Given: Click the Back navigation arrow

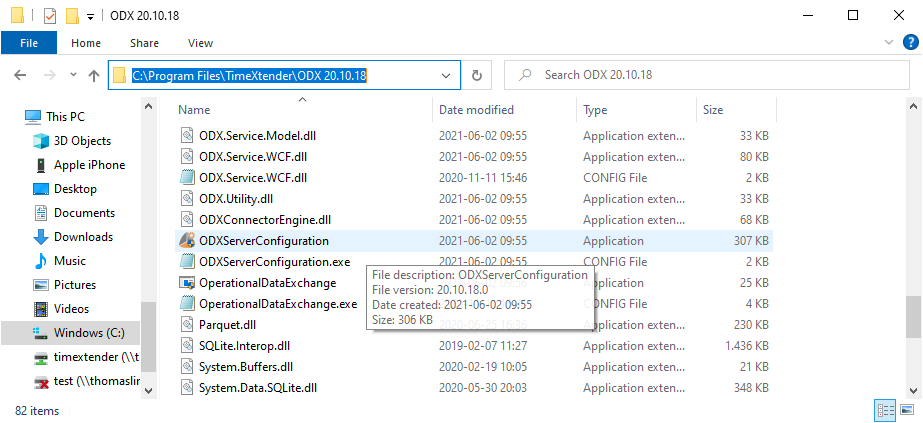Looking at the screenshot, I should (20, 75).
